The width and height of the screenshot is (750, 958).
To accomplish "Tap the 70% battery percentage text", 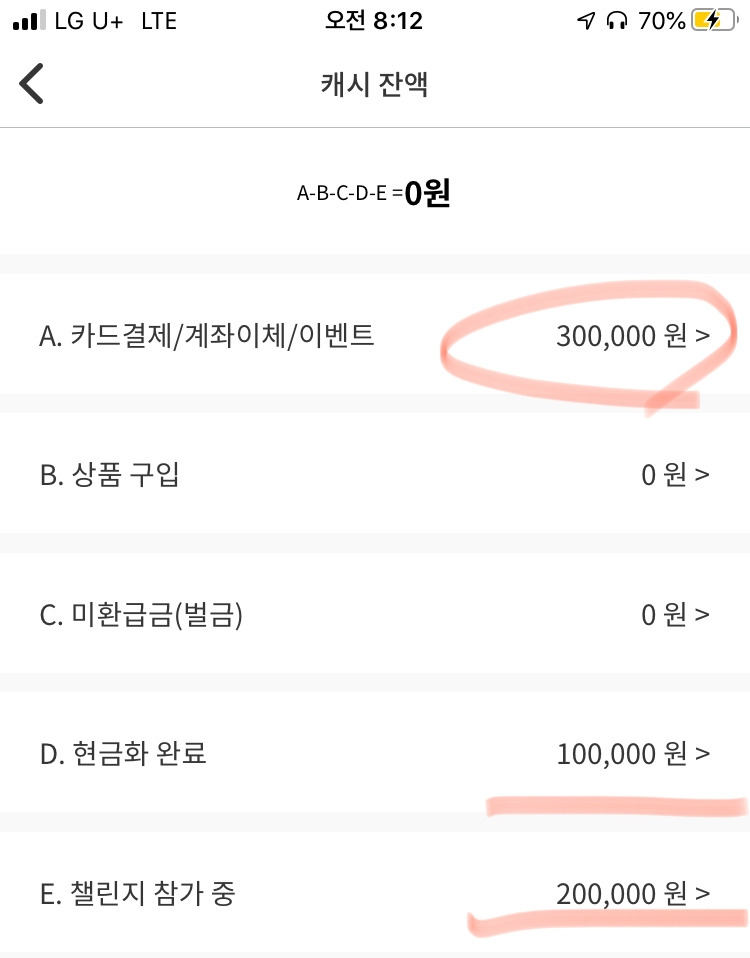I will coord(662,21).
